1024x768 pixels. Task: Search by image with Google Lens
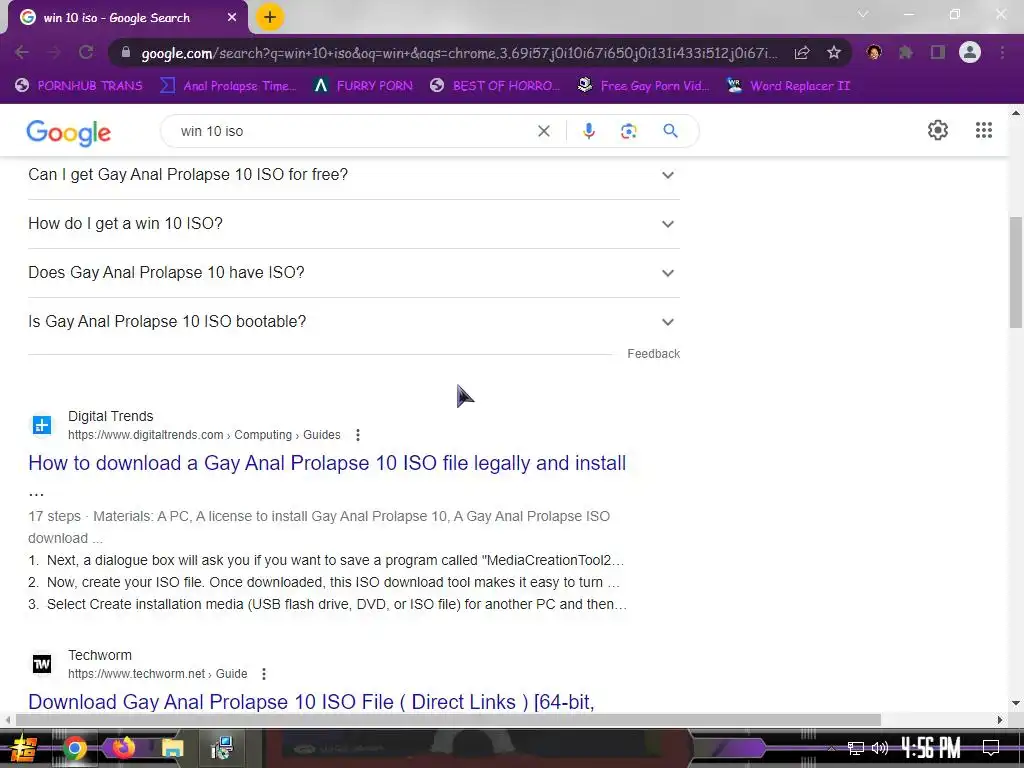[628, 131]
